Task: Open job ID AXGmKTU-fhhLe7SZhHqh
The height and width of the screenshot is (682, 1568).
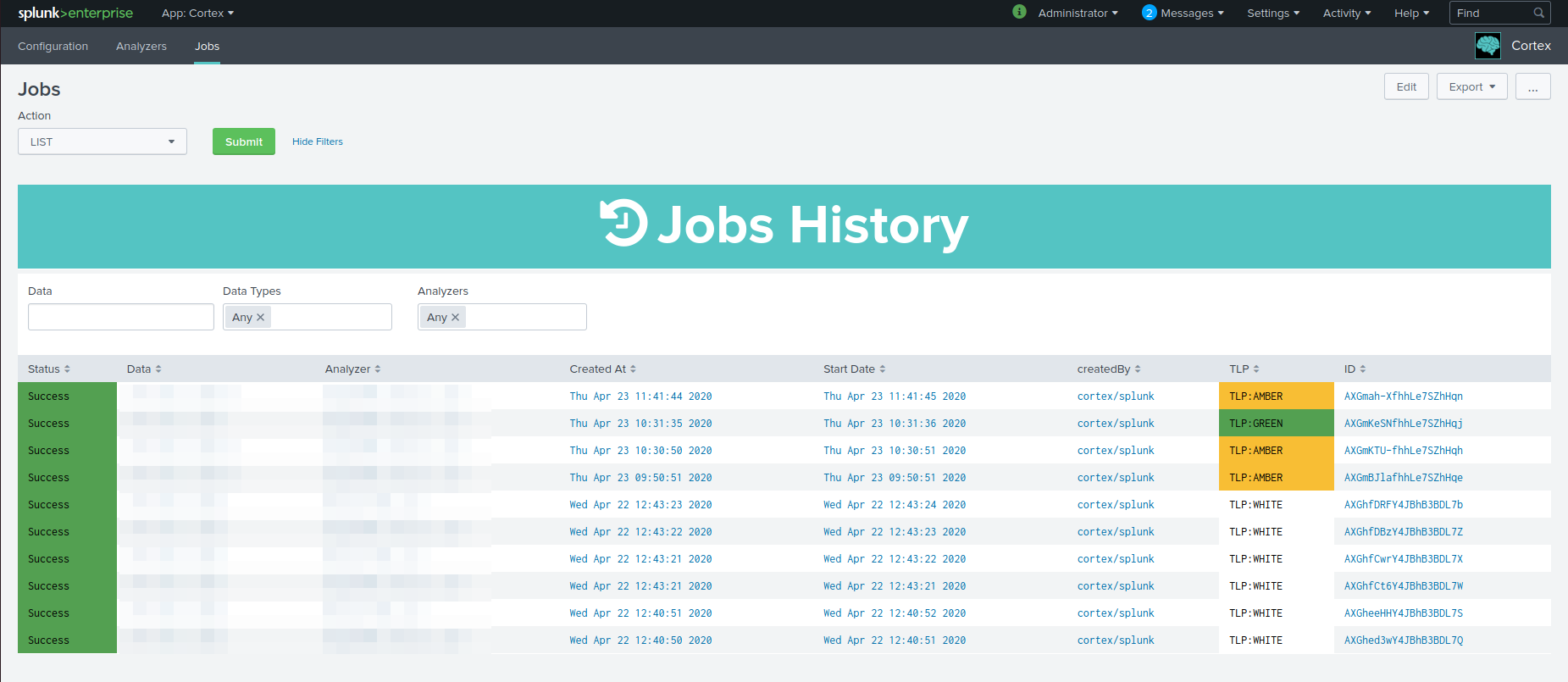Action: pyautogui.click(x=1403, y=450)
